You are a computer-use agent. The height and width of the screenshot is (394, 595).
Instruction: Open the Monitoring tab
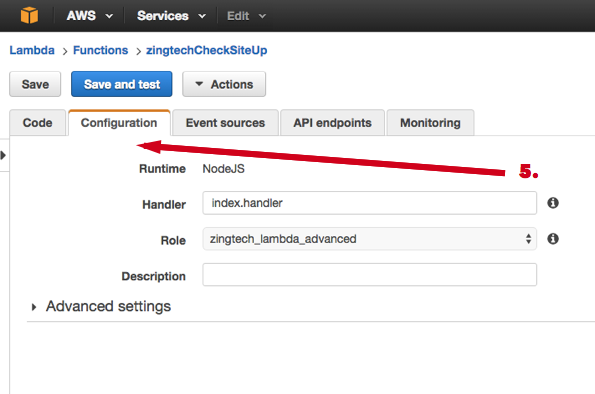(x=430, y=123)
